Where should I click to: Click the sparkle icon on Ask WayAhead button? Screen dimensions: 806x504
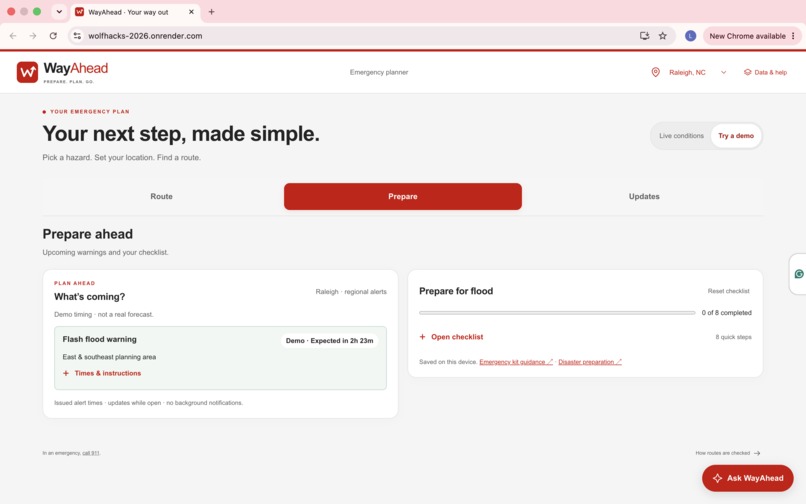718,478
